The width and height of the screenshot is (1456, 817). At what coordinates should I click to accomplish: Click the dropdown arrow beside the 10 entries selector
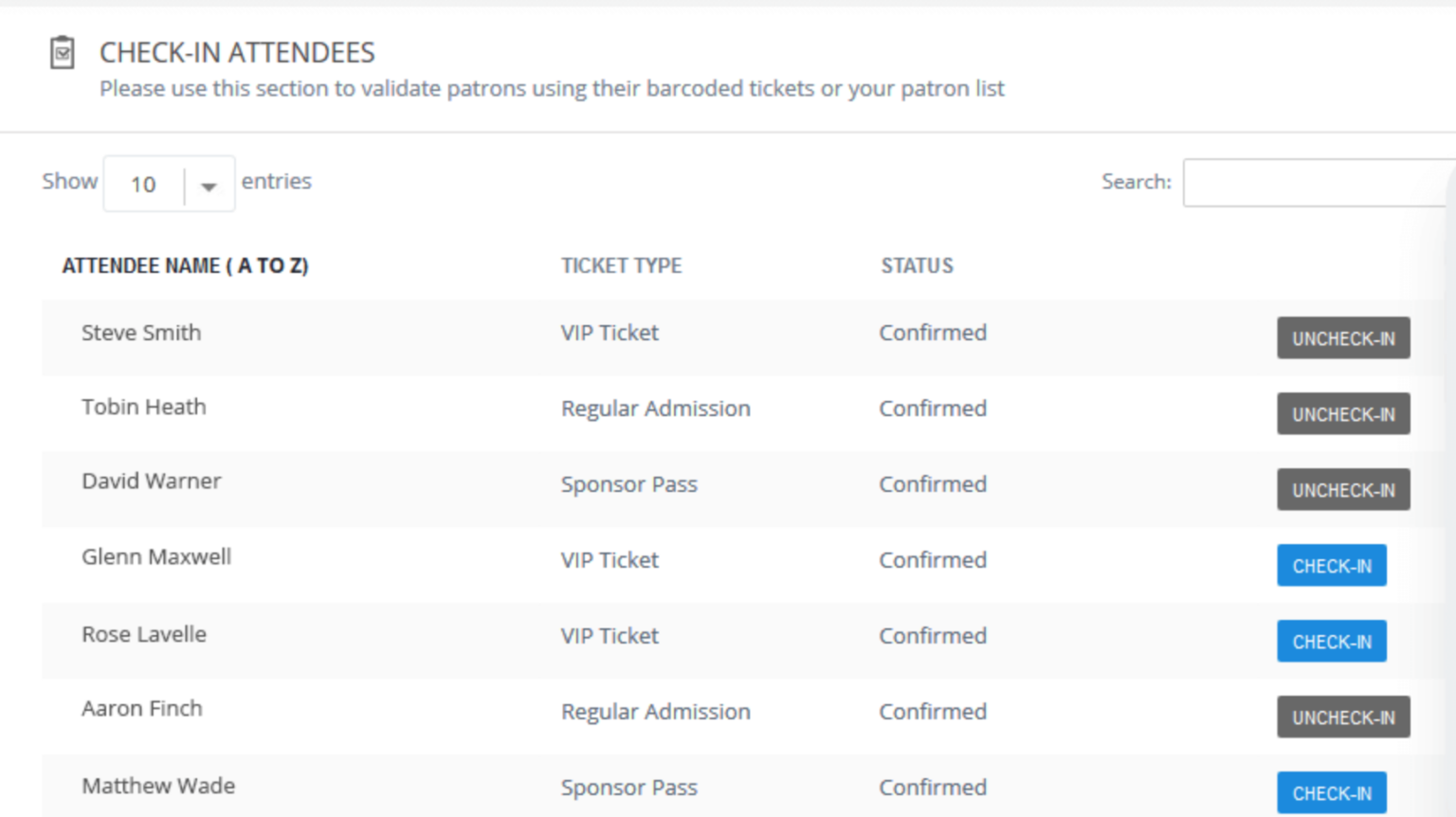click(209, 186)
